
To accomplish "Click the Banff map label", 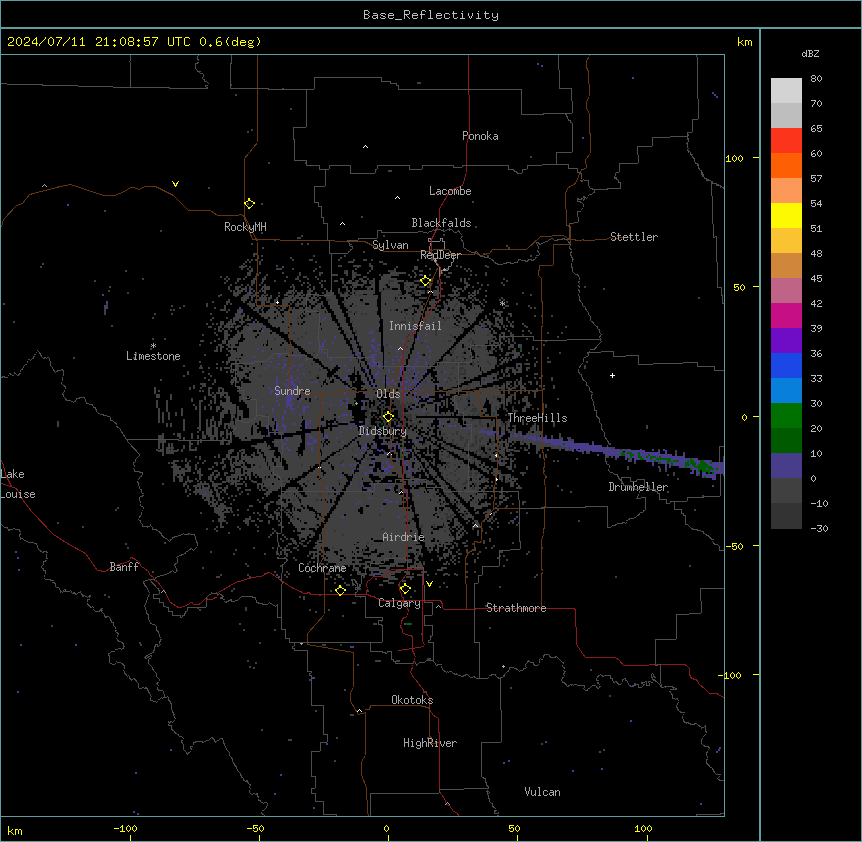I will pyautogui.click(x=124, y=567).
